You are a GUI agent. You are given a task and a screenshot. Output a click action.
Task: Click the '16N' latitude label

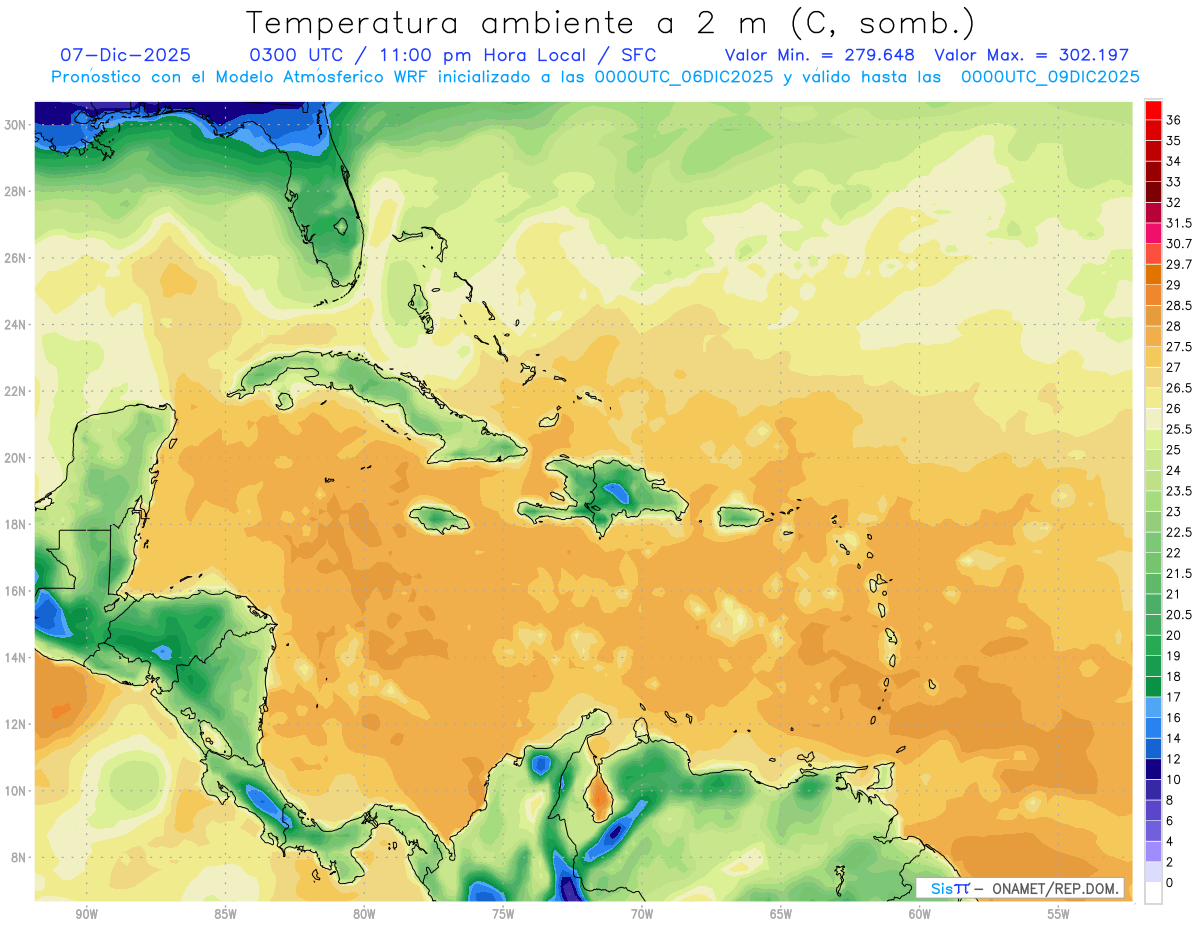[15, 591]
